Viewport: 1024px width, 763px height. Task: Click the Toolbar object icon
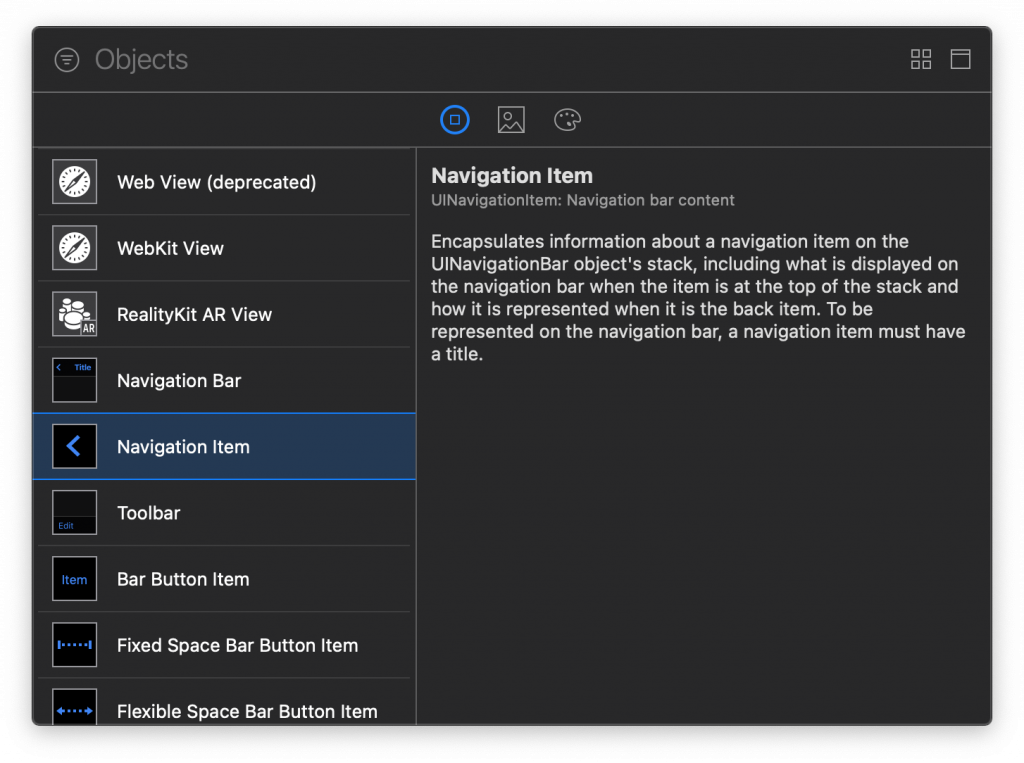(75, 513)
